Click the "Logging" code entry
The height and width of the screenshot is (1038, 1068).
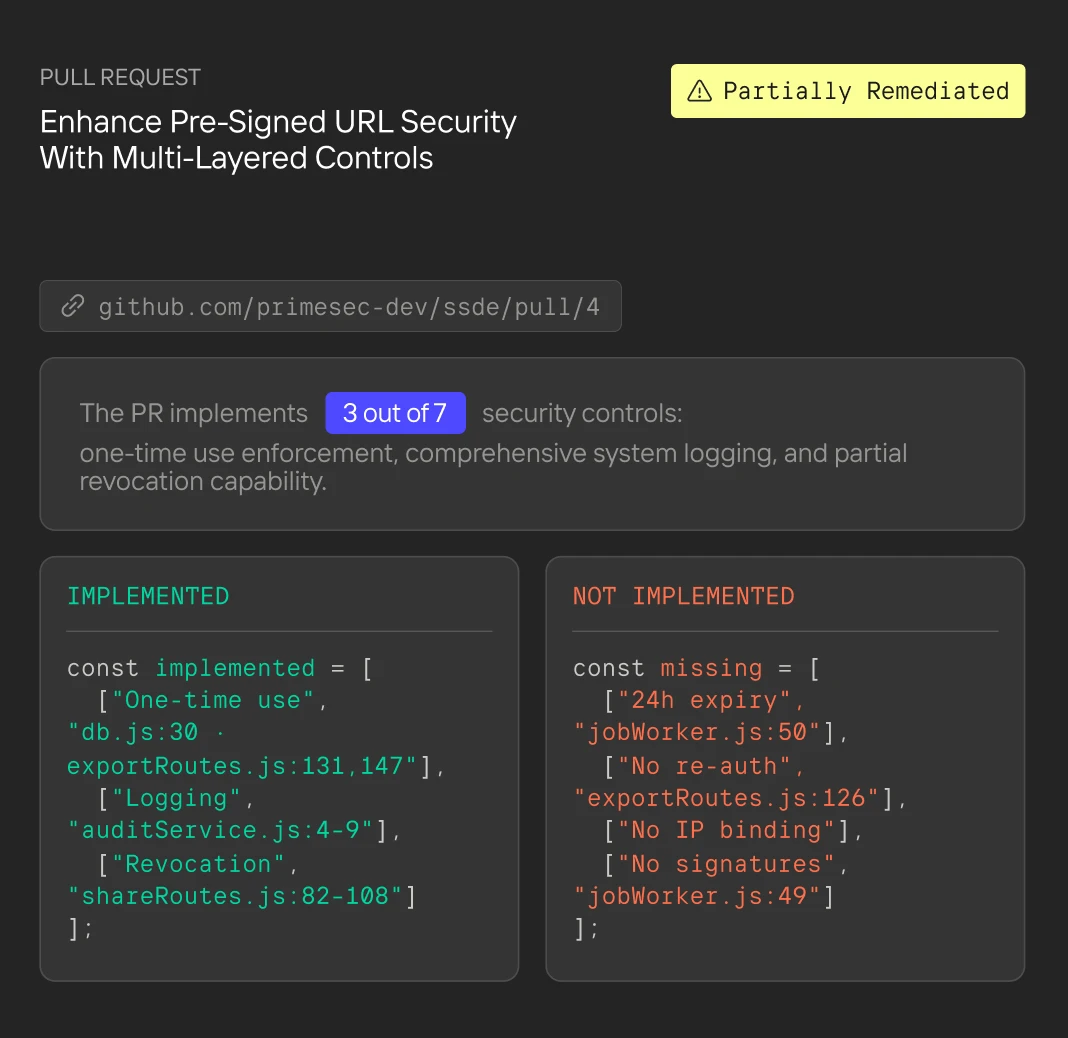point(176,798)
